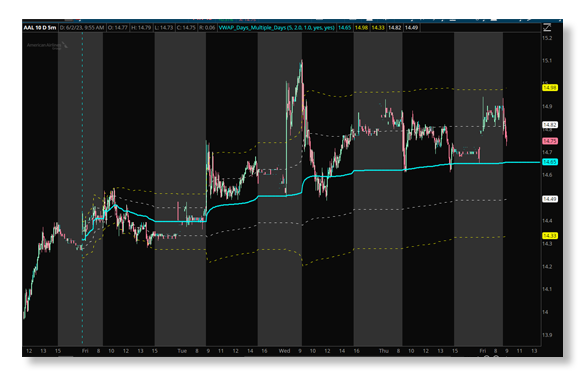The image size is (585, 375).
Task: Click the 14.1 price axis label
Action: [x=547, y=290]
